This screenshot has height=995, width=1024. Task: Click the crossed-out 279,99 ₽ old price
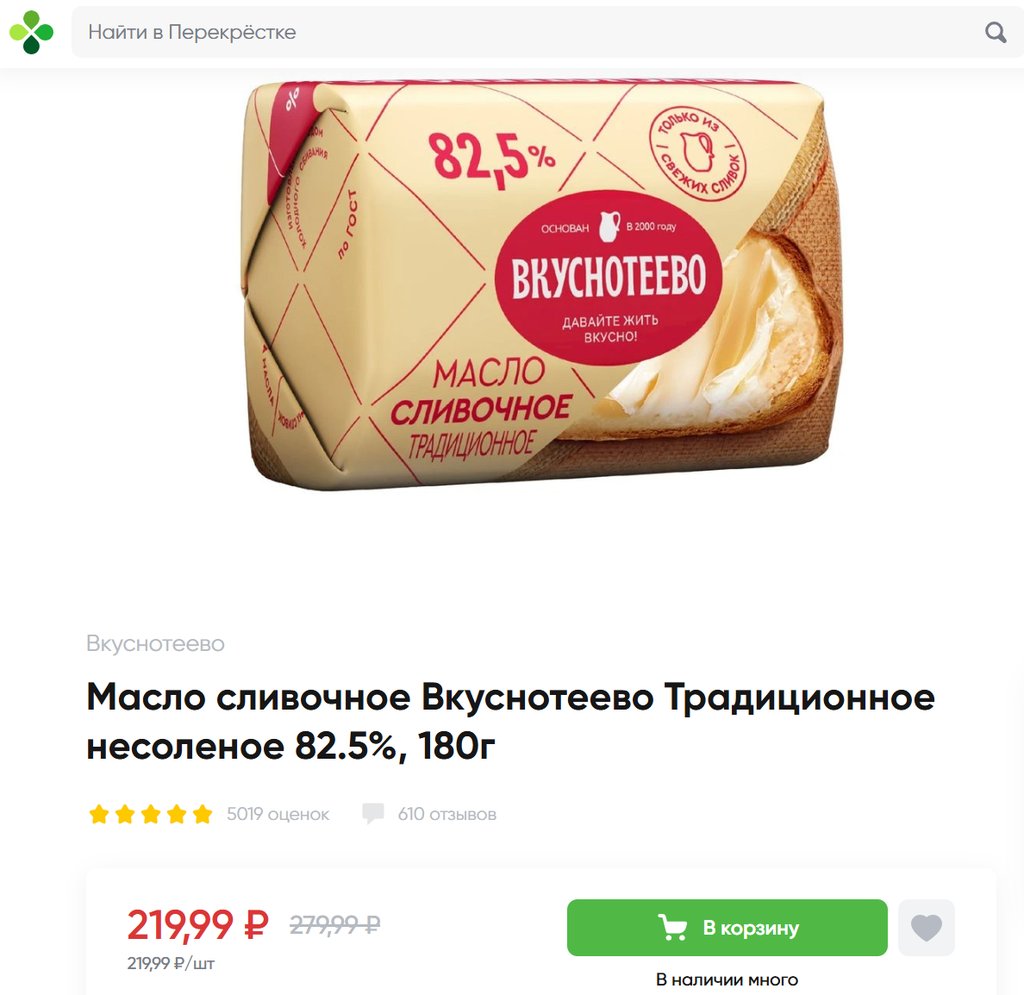pos(335,924)
